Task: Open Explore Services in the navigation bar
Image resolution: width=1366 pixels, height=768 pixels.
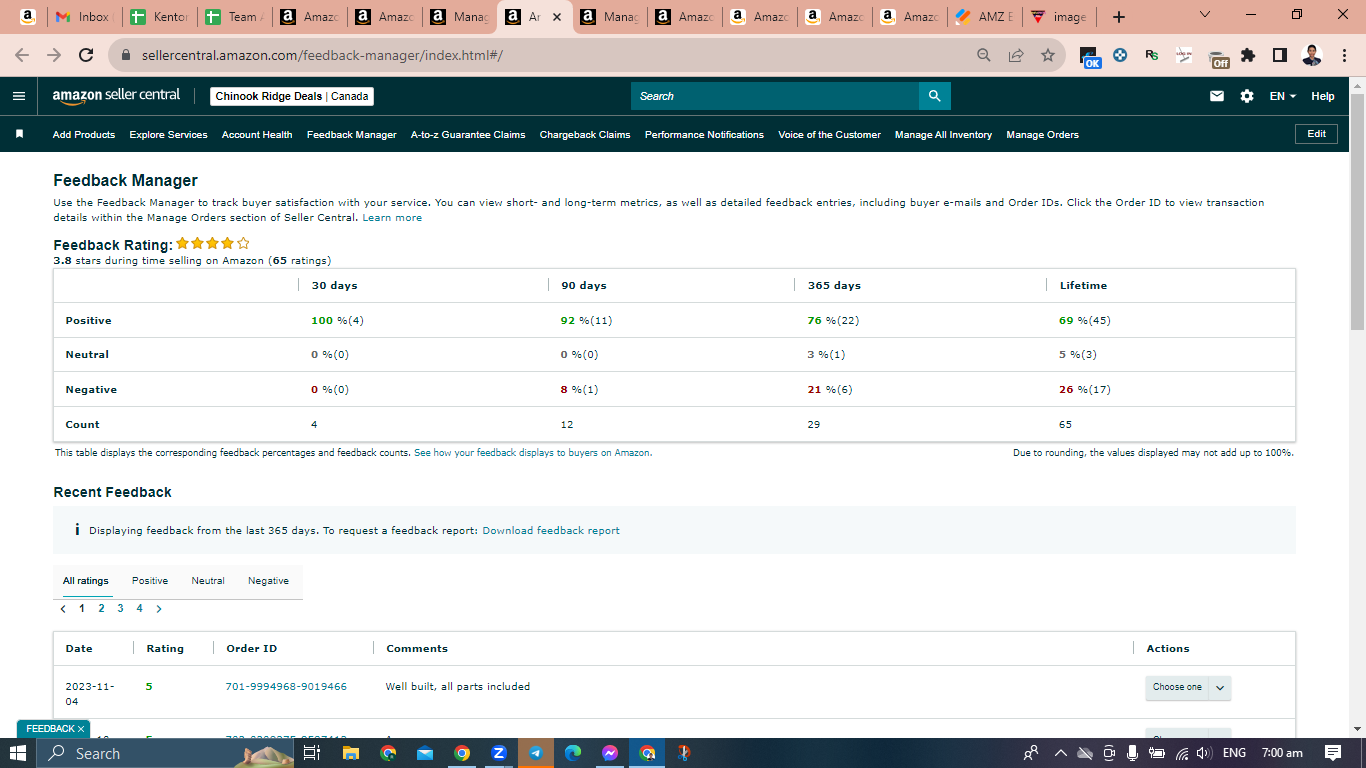Action: (x=168, y=134)
